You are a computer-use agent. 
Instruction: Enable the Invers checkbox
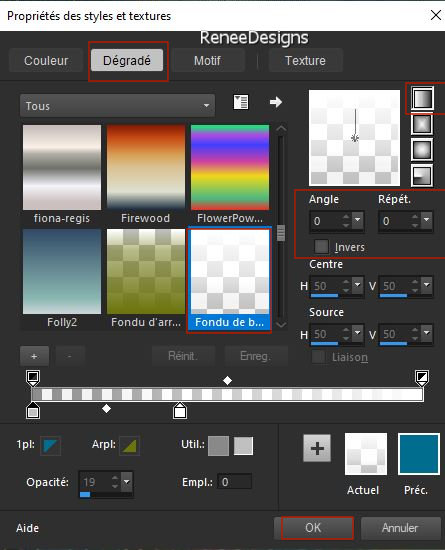click(322, 247)
